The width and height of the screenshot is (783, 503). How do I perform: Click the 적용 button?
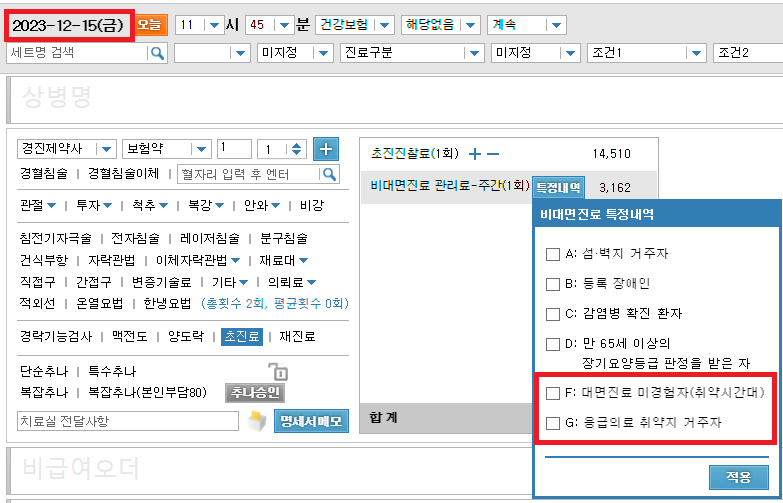pyautogui.click(x=739, y=477)
